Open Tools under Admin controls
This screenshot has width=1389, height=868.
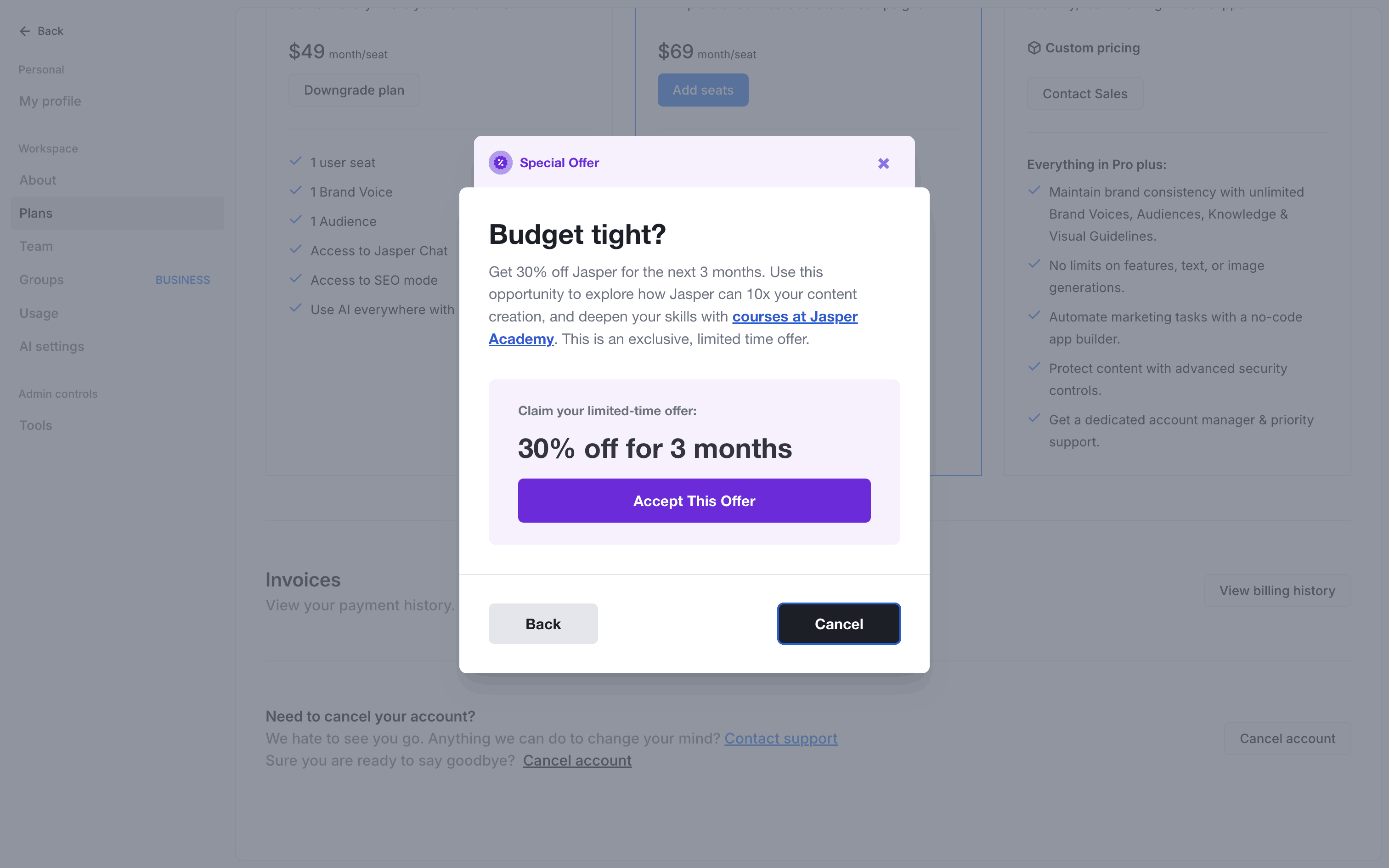coord(36,425)
